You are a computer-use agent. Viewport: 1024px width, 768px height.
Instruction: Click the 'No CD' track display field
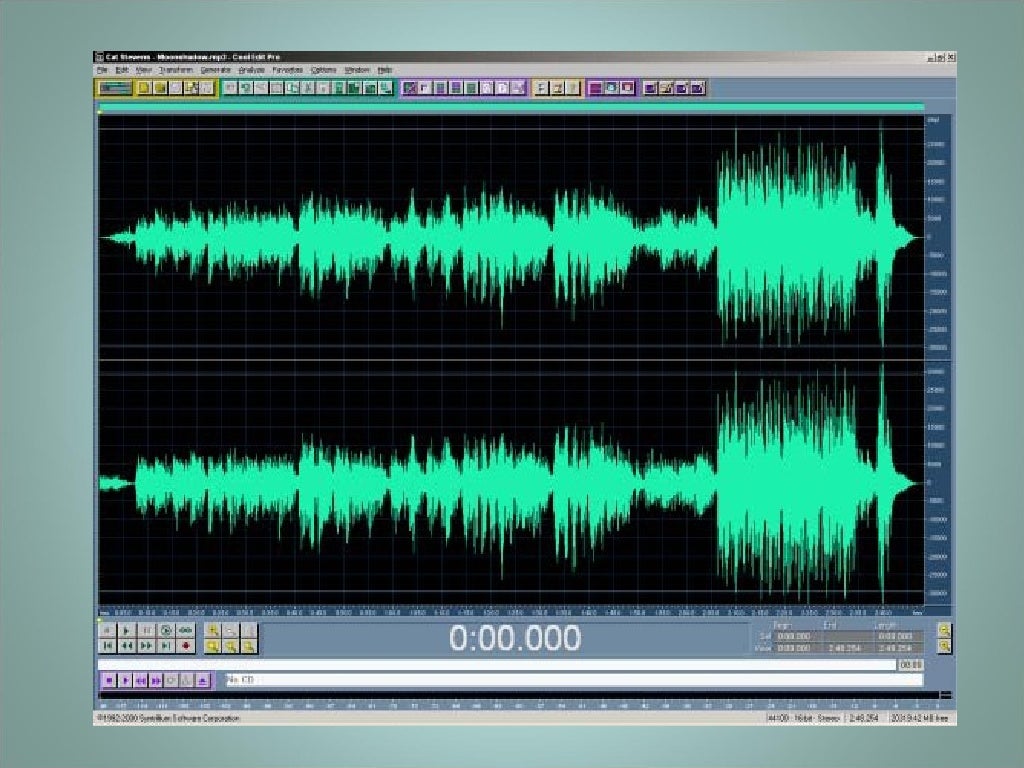573,680
